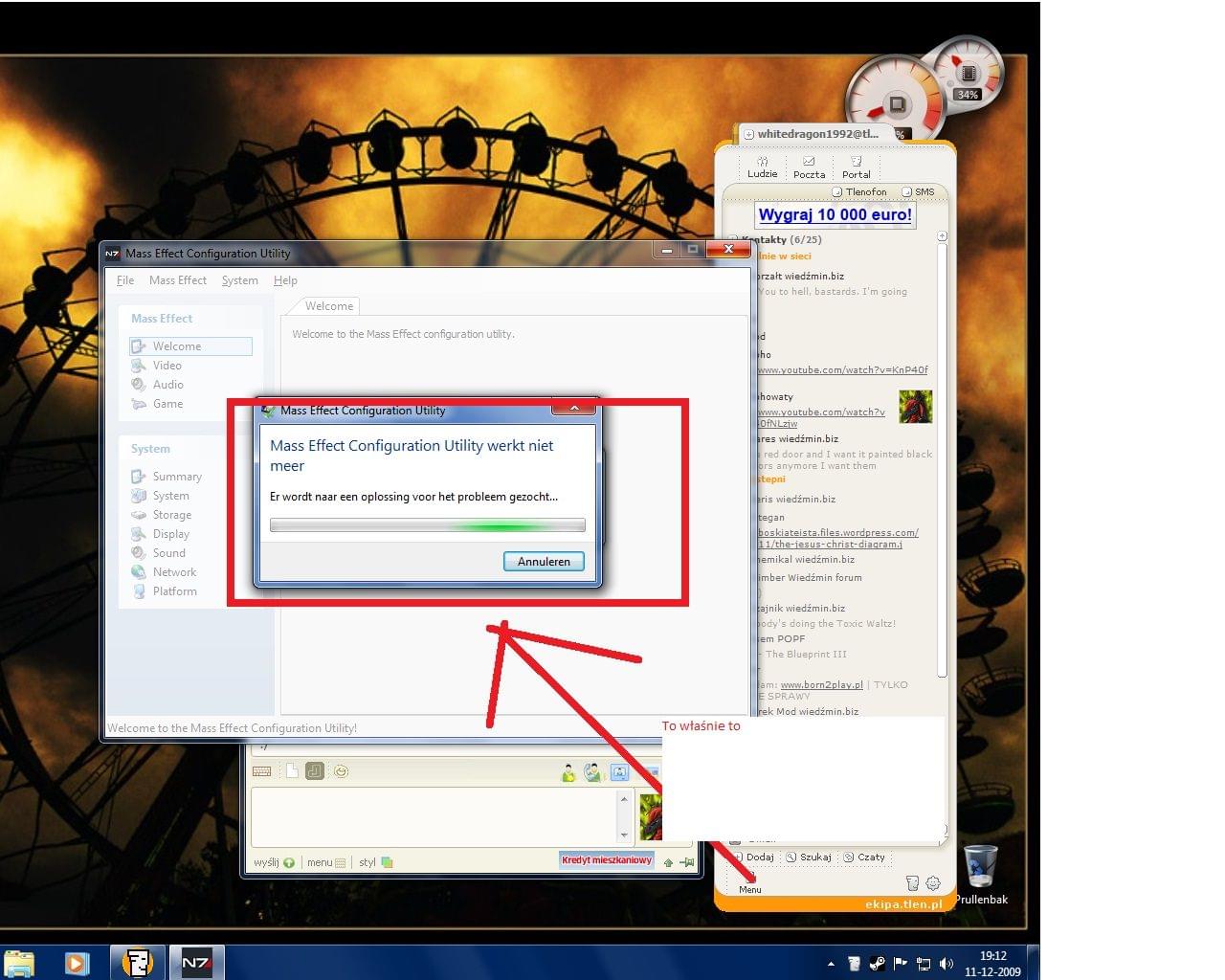The width and height of the screenshot is (1225, 980).
Task: Open the Tlen taskbar button
Action: pyautogui.click(x=138, y=963)
